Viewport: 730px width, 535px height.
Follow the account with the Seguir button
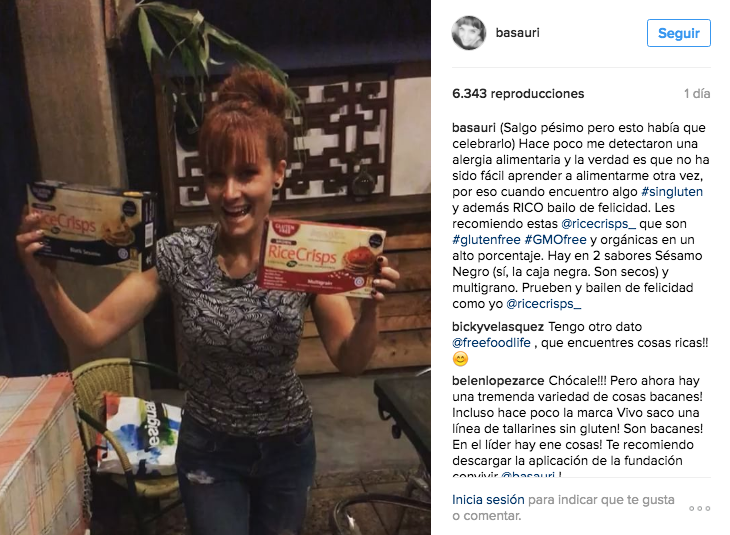click(678, 33)
